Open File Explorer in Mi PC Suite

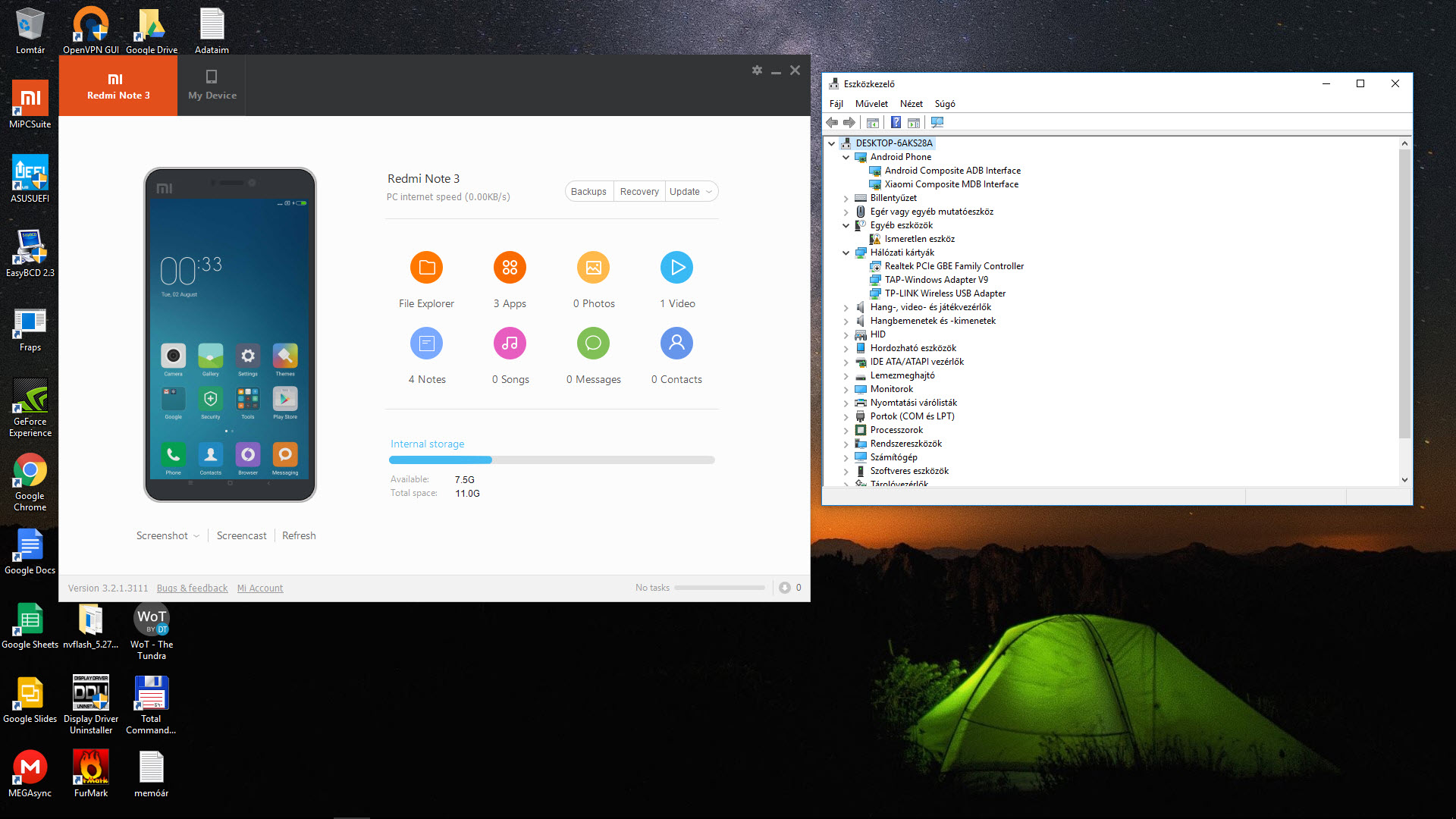pos(427,267)
